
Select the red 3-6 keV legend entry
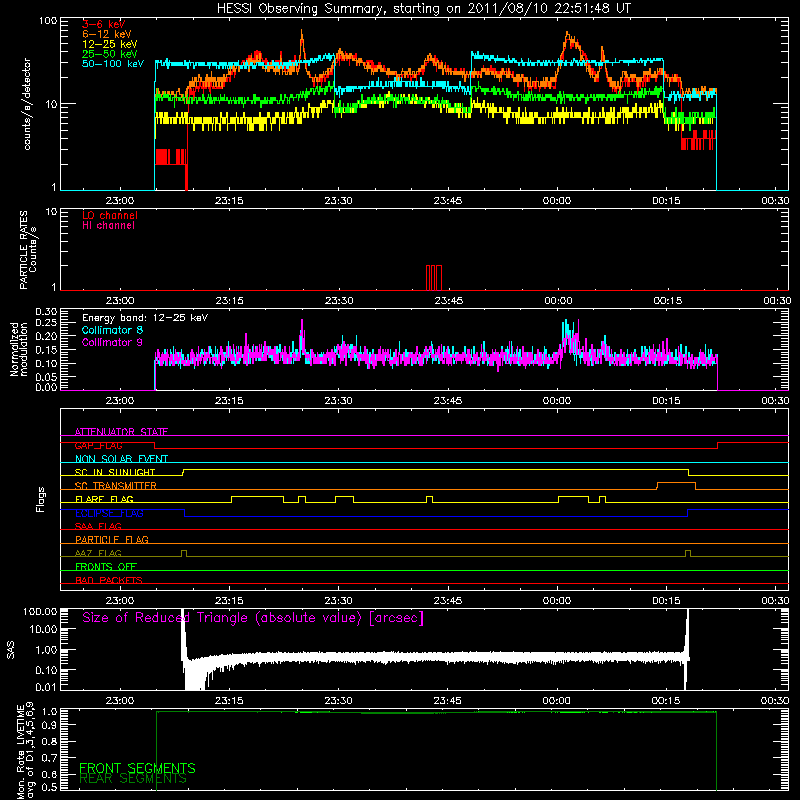tap(104, 24)
